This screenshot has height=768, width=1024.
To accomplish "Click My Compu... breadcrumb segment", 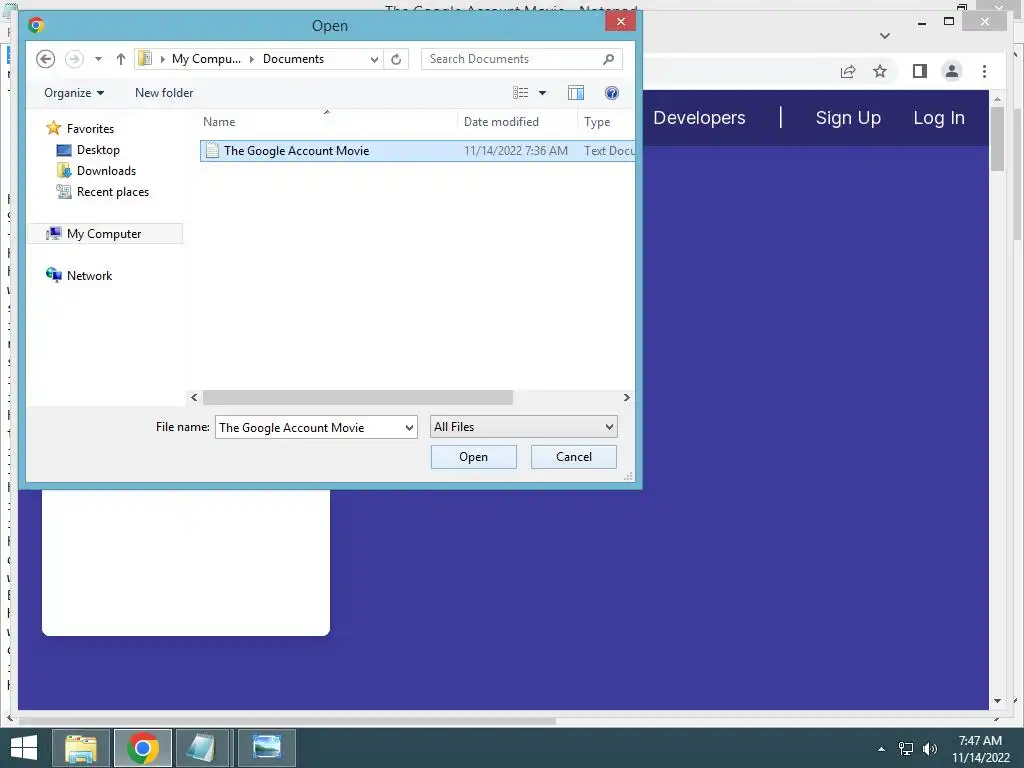I will pyautogui.click(x=206, y=59).
